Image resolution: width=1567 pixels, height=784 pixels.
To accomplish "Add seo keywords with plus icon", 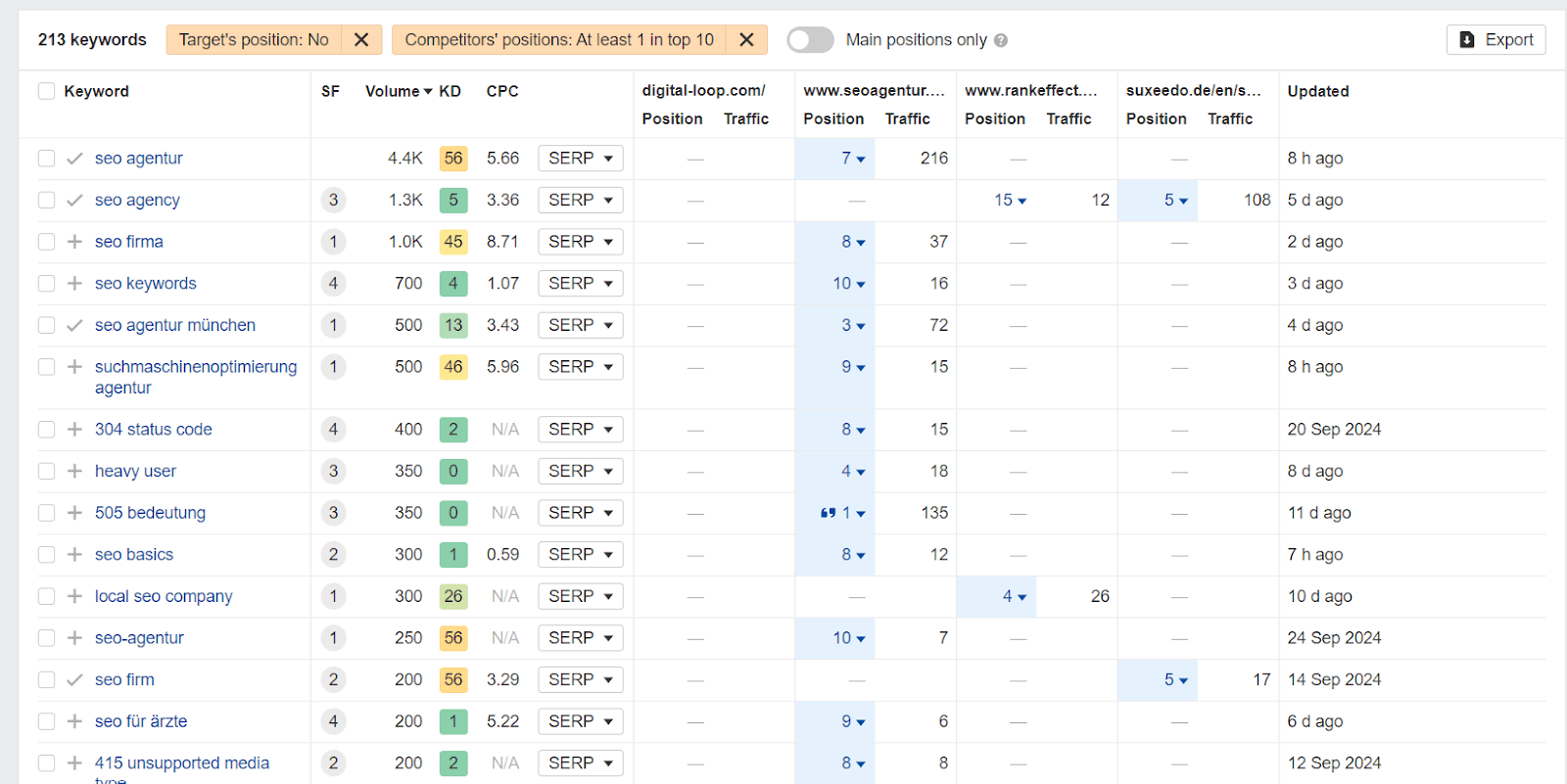I will (x=74, y=284).
